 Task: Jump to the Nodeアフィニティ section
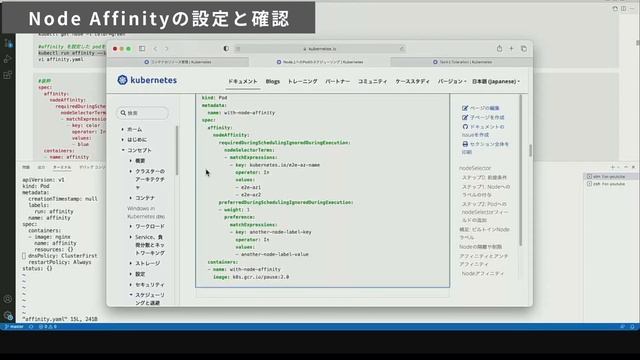pyautogui.click(x=483, y=273)
